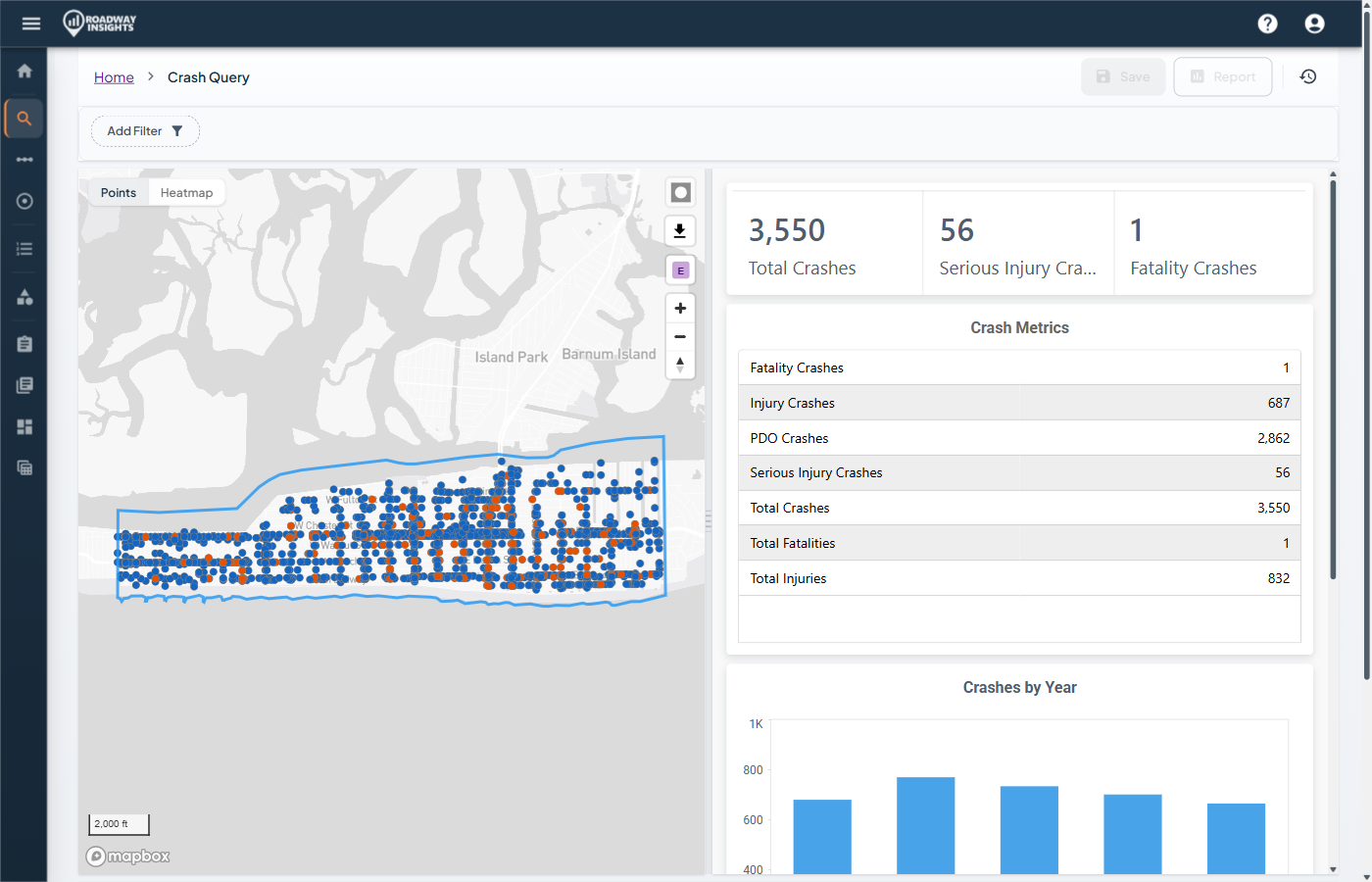Open the Home icon in the sidebar

[x=24, y=71]
